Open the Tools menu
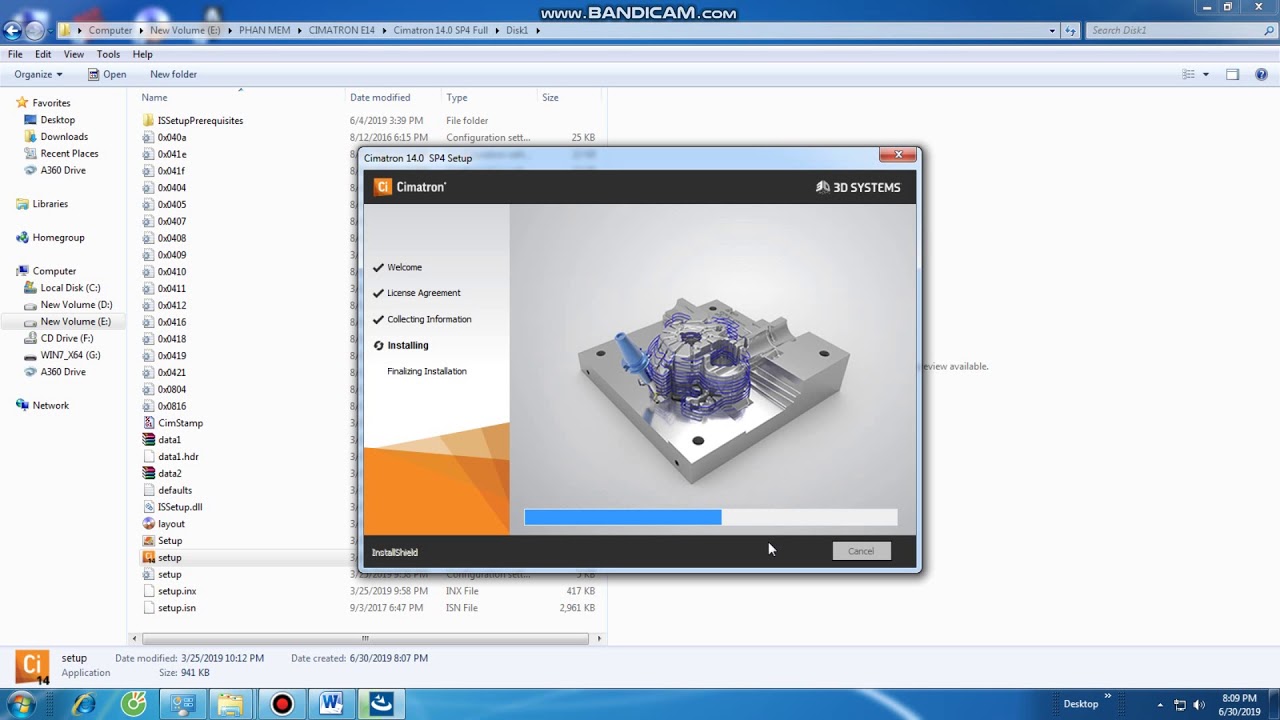 108,54
